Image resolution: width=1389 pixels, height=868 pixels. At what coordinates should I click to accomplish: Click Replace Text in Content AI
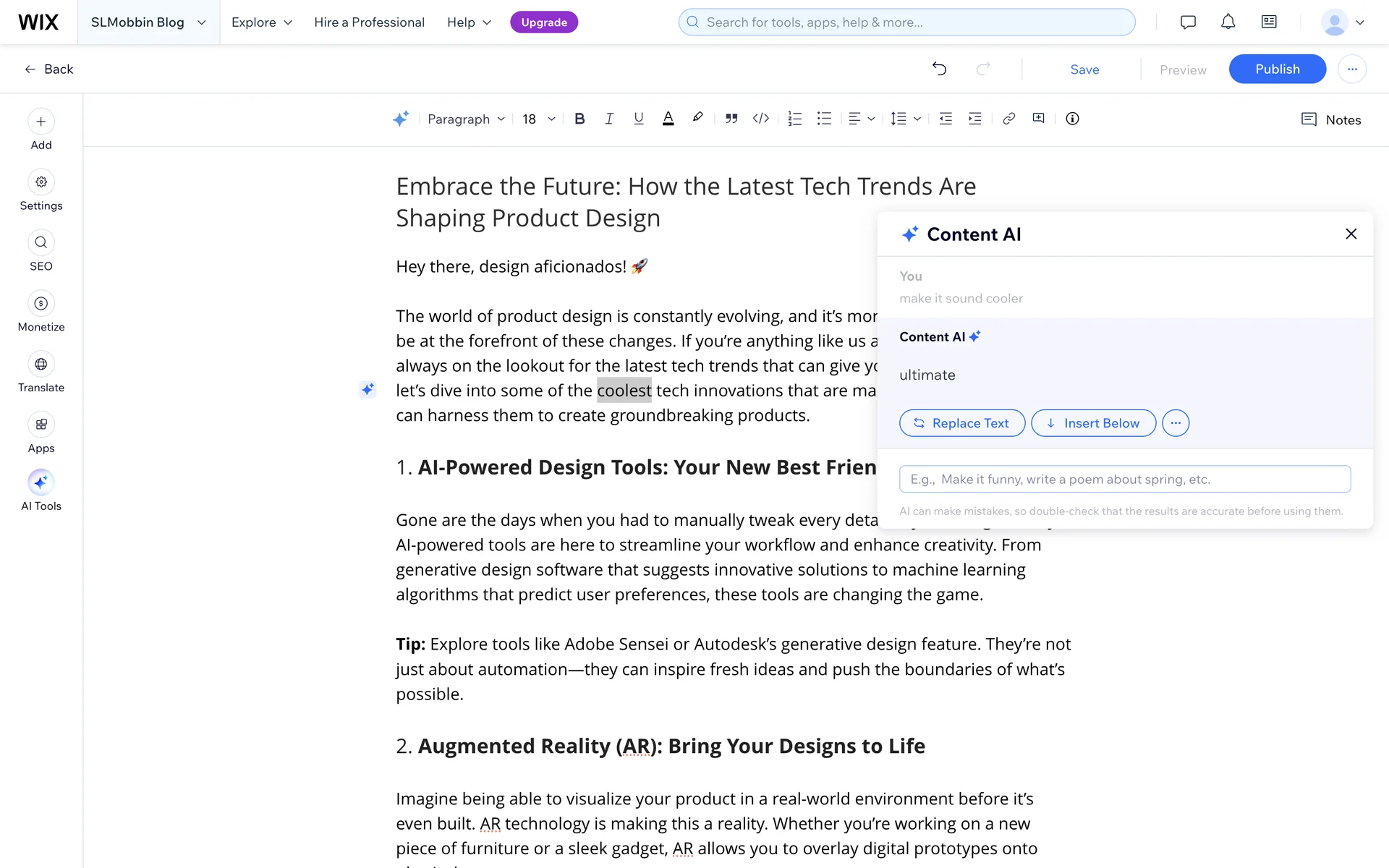961,423
